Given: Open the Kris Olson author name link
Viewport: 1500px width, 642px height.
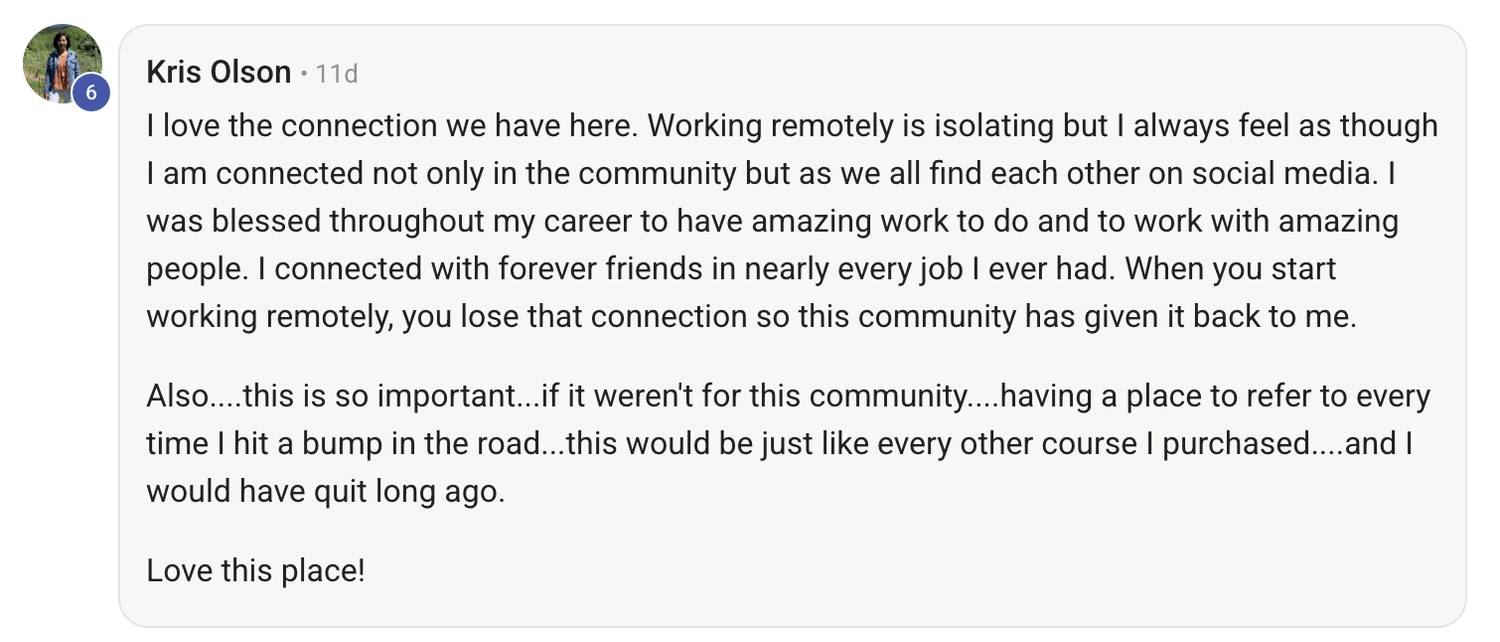Looking at the screenshot, I should coord(219,73).
